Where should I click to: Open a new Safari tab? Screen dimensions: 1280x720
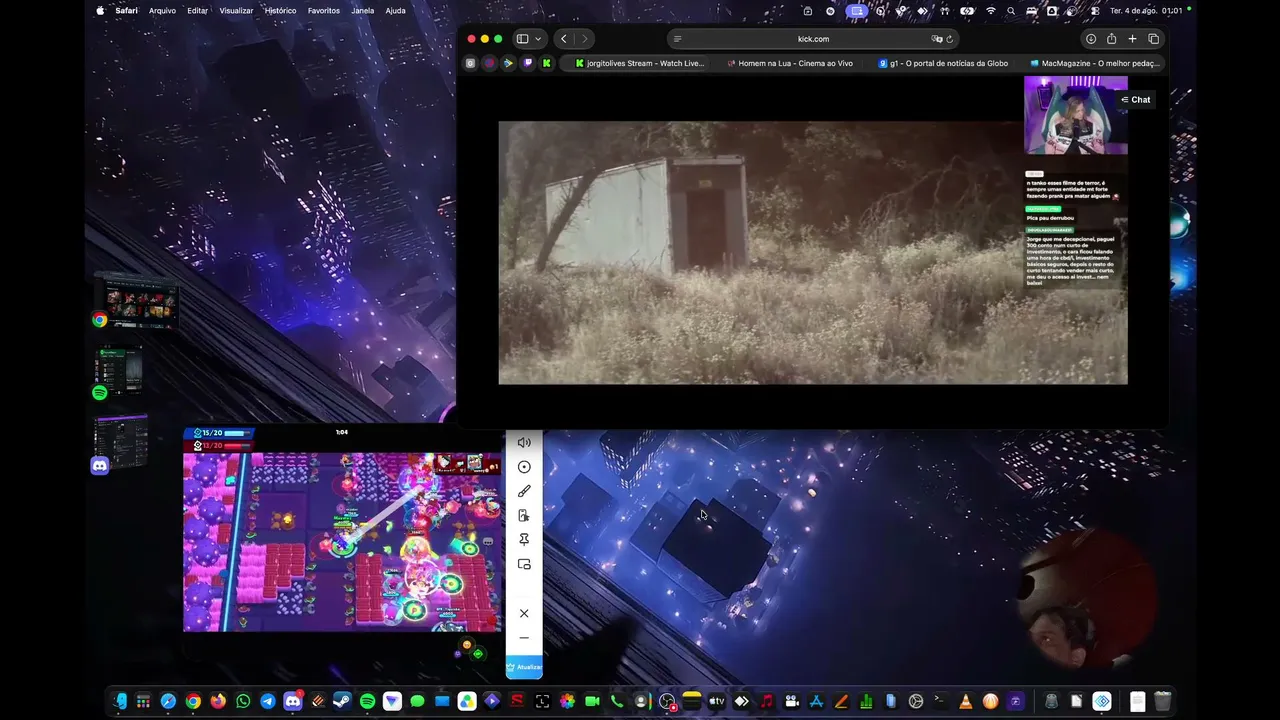[1132, 39]
